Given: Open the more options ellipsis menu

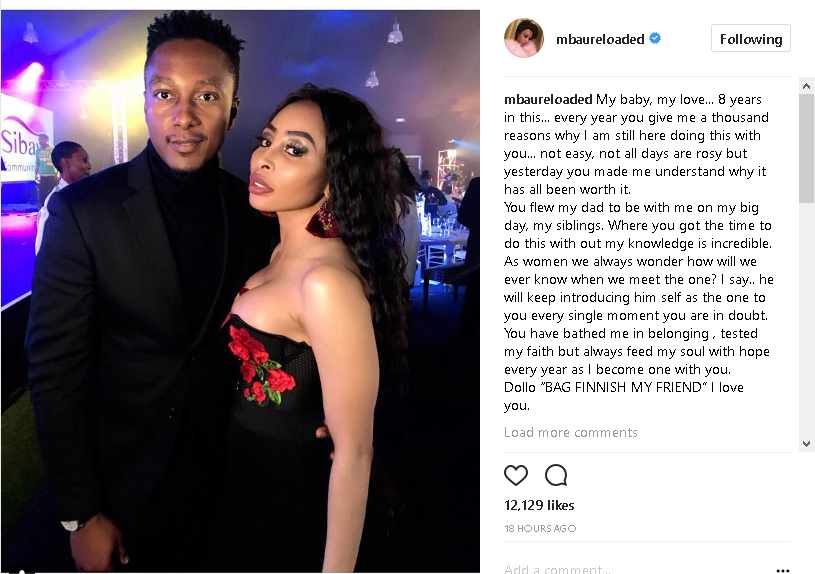Looking at the screenshot, I should point(783,570).
